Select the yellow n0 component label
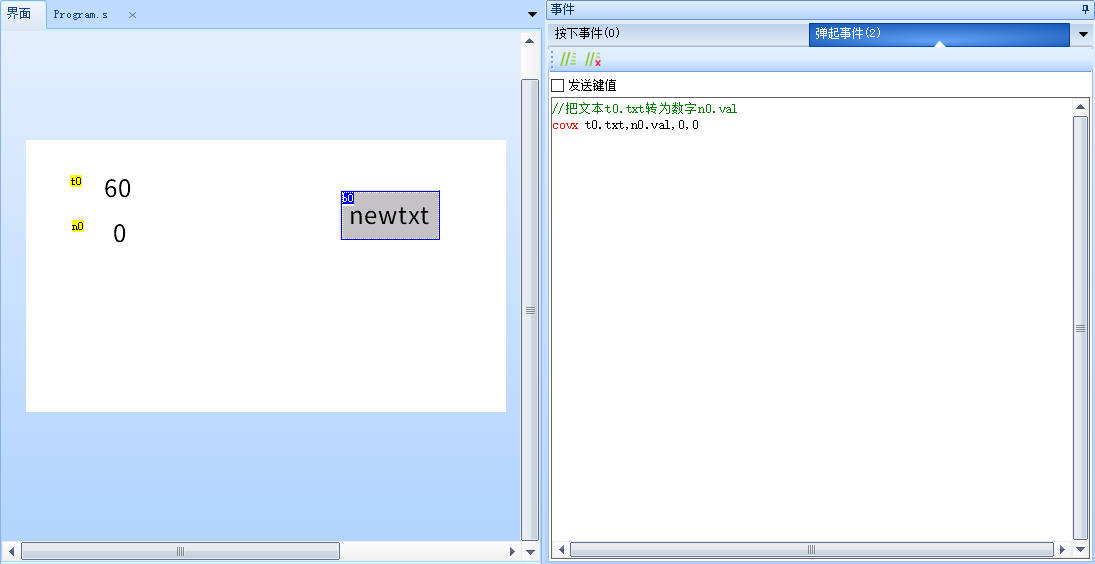Screen dimensions: 1095x564 pyautogui.click(x=77, y=226)
